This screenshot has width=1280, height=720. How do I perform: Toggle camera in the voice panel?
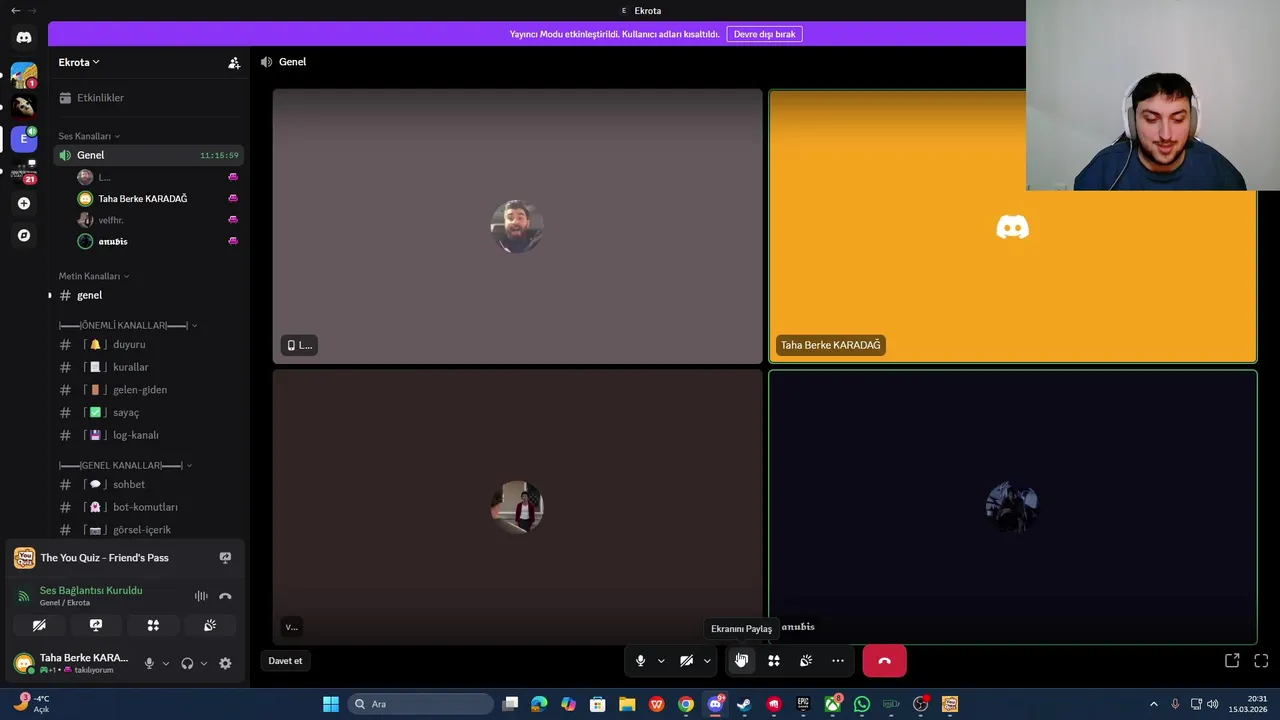[39, 625]
